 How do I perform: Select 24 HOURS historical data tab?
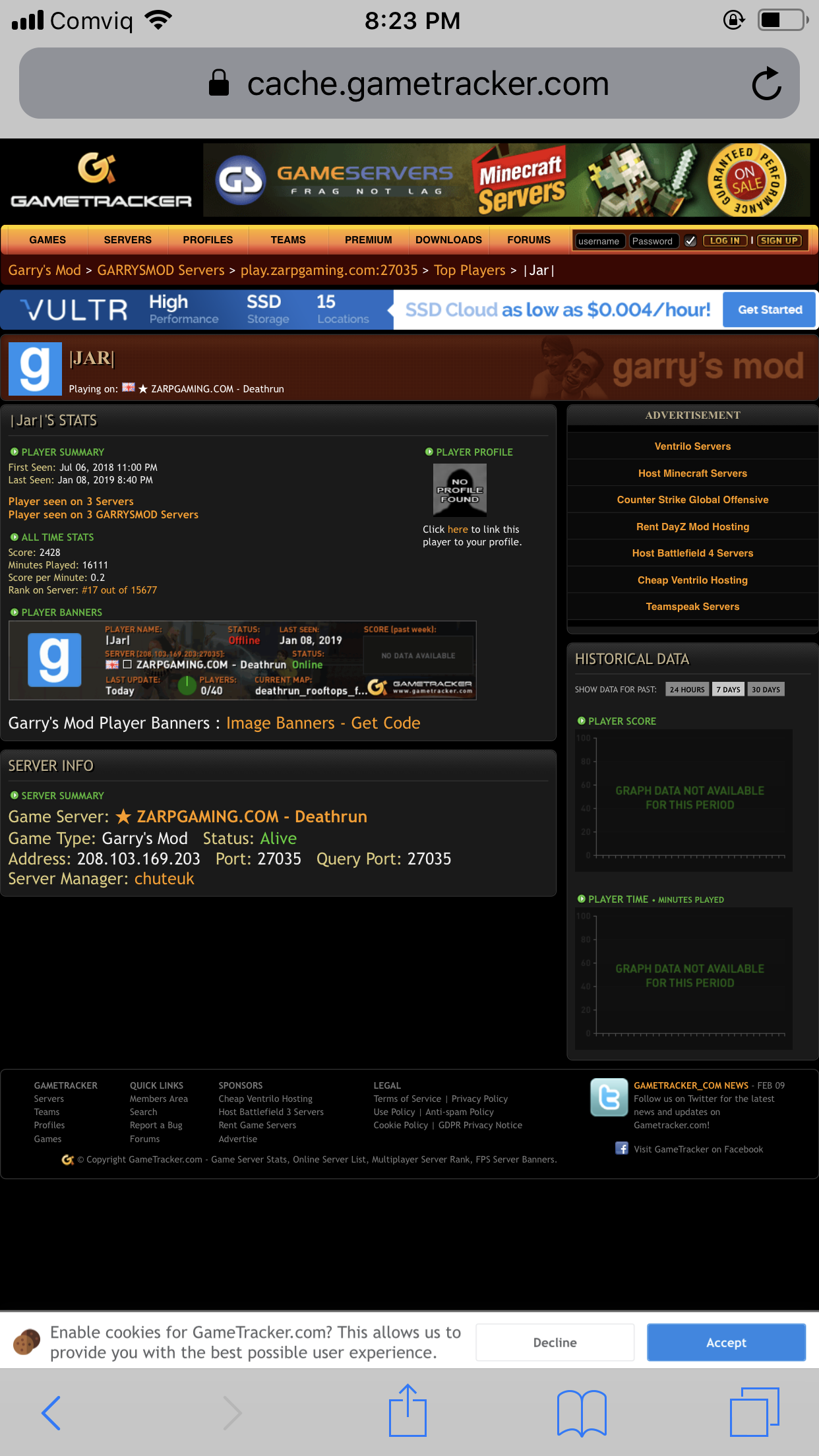pyautogui.click(x=687, y=689)
